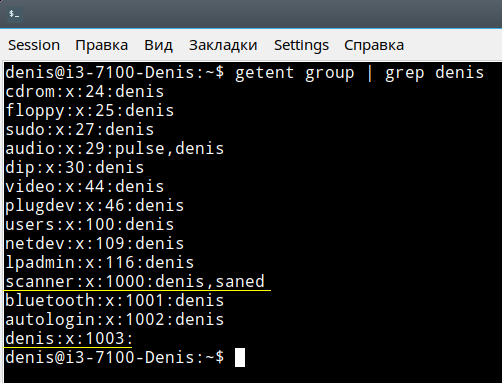
Task: Open the Session menu
Action: pyautogui.click(x=34, y=45)
